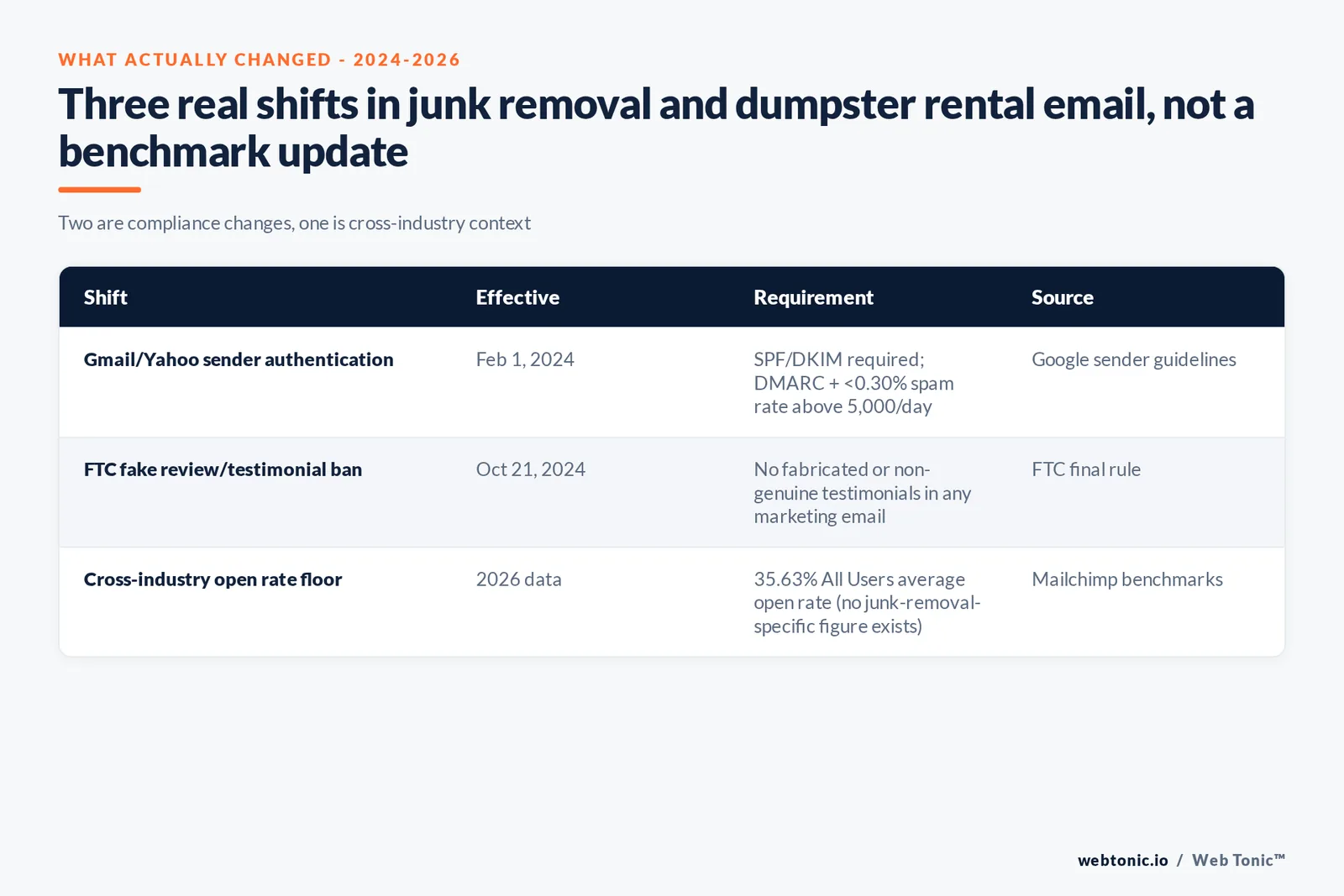Image resolution: width=1344 pixels, height=896 pixels.
Task: Click the 'Web Tonic™' brand text
Action: [x=1239, y=860]
